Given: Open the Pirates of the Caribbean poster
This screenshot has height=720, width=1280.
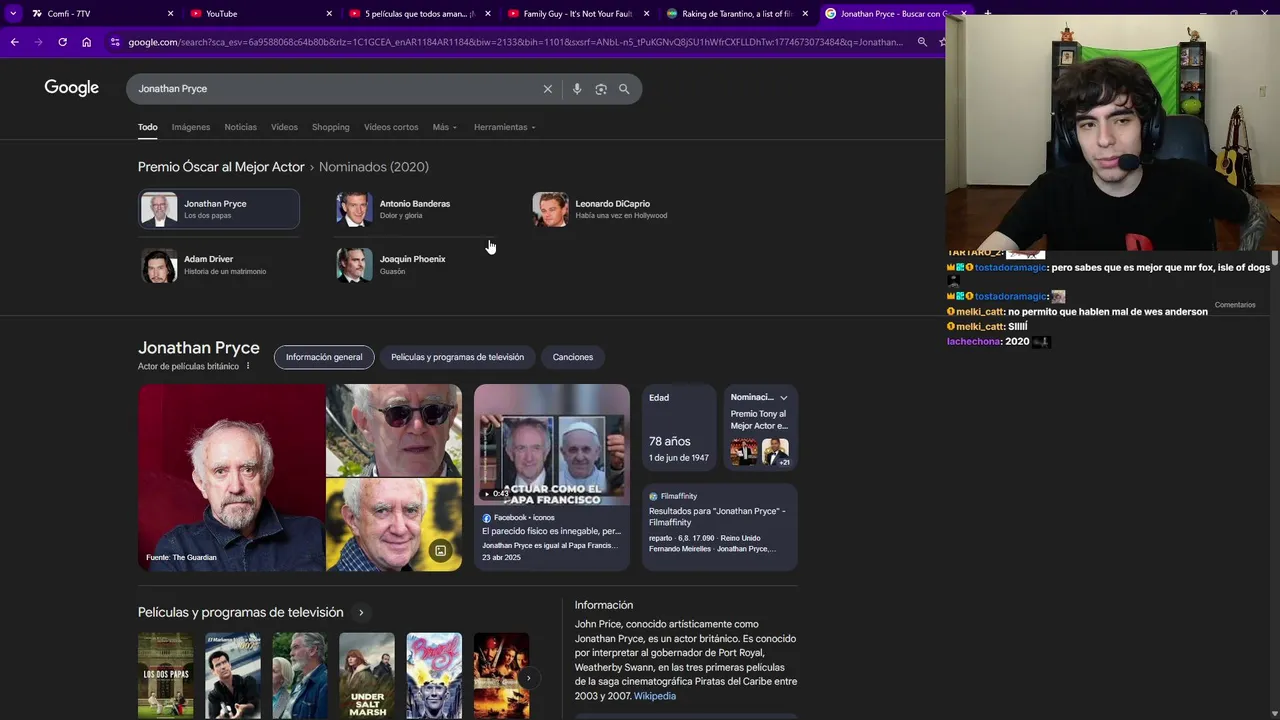Looking at the screenshot, I should tap(501, 675).
